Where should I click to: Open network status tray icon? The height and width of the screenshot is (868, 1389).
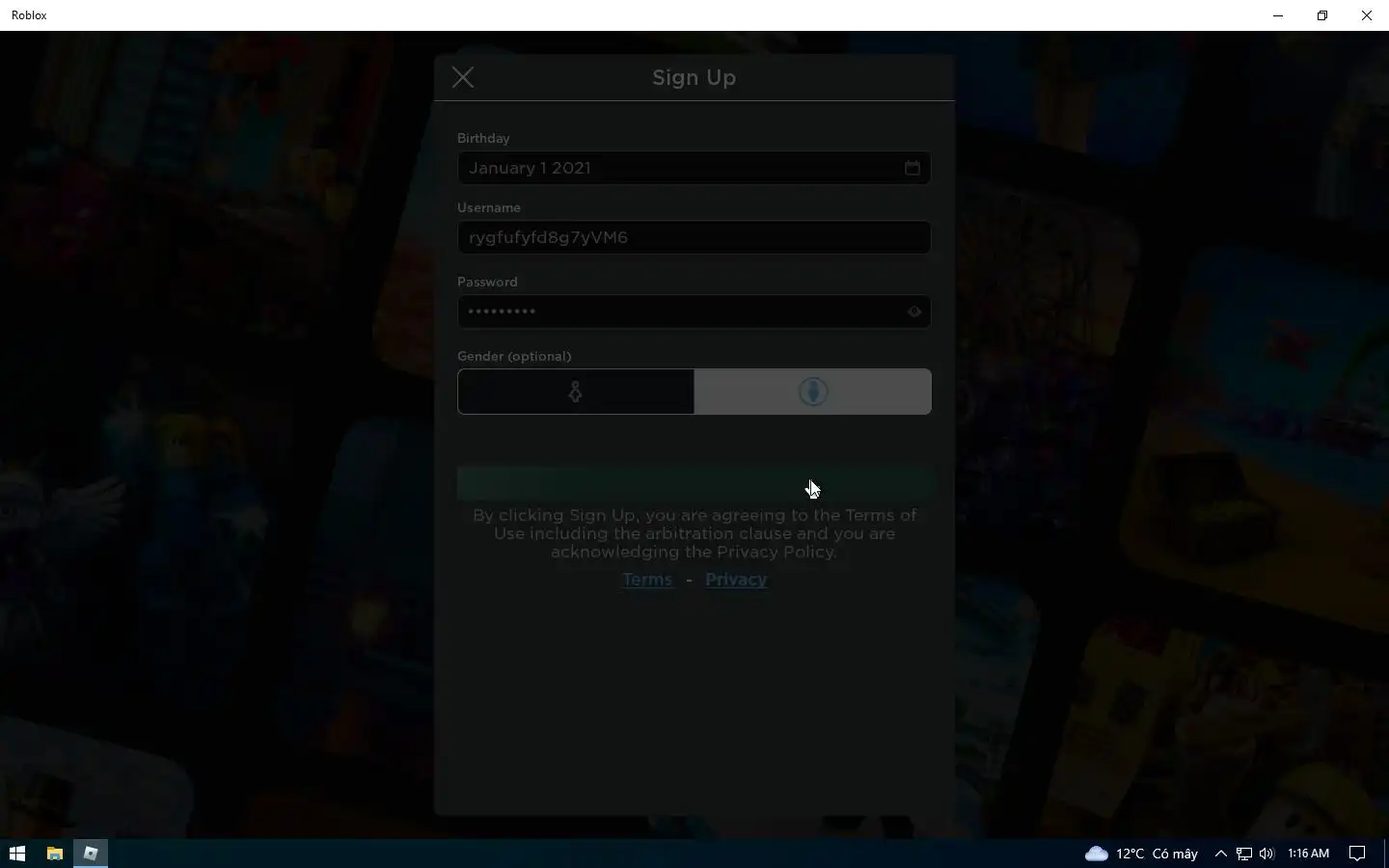tap(1244, 854)
